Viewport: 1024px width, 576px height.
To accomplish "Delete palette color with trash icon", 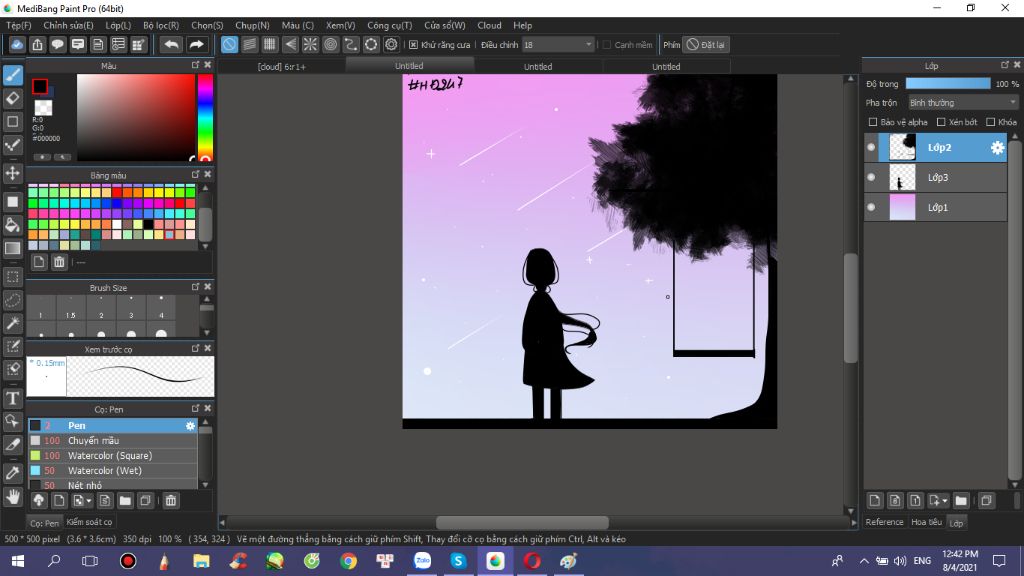I will (x=59, y=262).
